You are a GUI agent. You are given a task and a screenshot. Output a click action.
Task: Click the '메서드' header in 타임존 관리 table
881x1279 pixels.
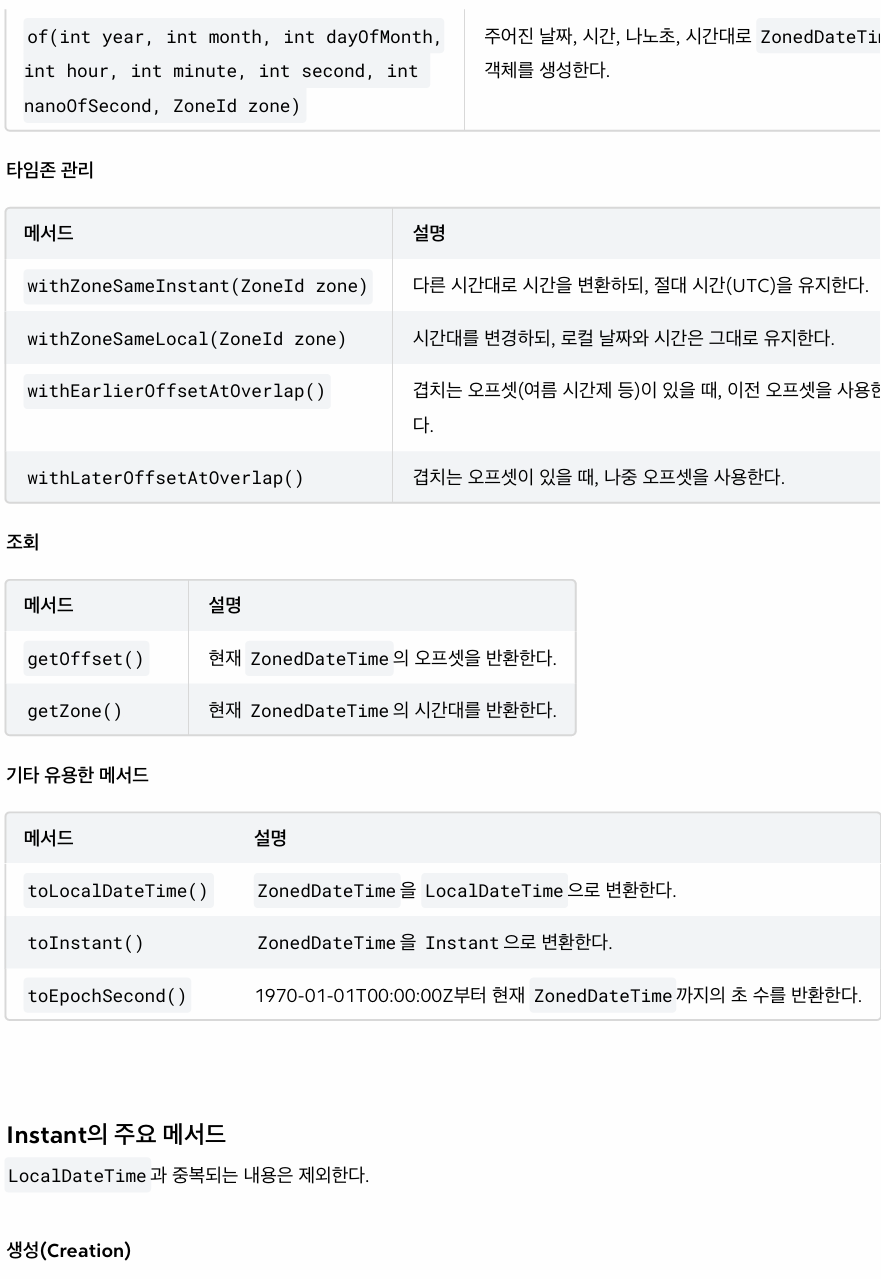click(x=49, y=233)
